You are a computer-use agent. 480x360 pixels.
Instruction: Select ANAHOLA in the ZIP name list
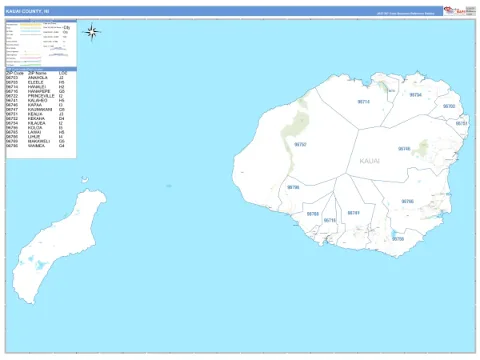click(x=38, y=78)
